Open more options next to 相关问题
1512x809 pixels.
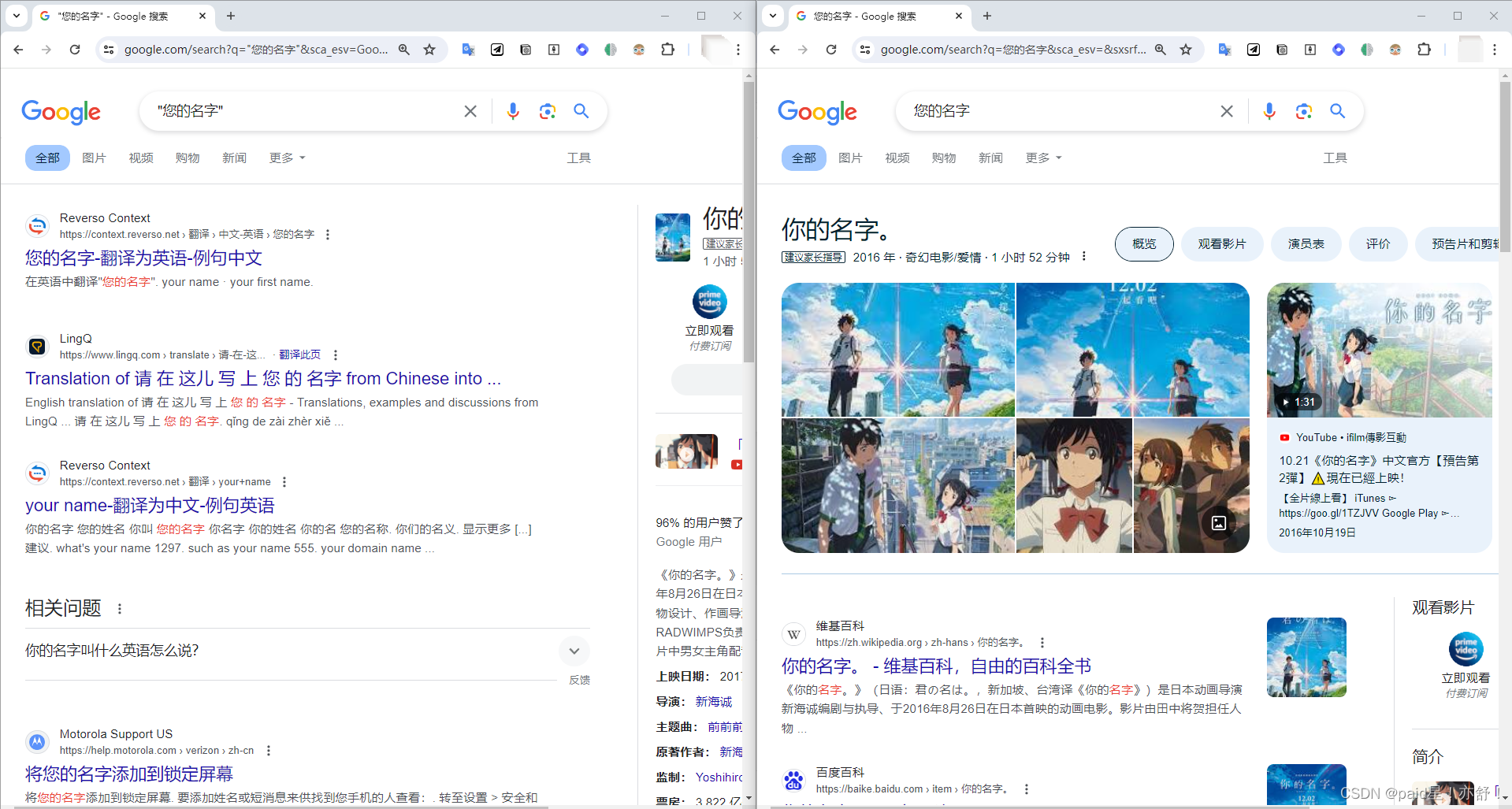[120, 609]
